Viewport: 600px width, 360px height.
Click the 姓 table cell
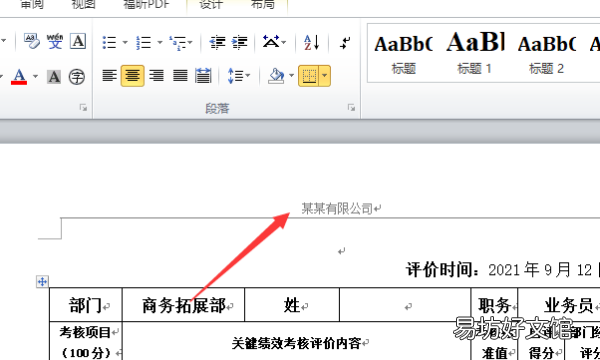click(x=292, y=305)
